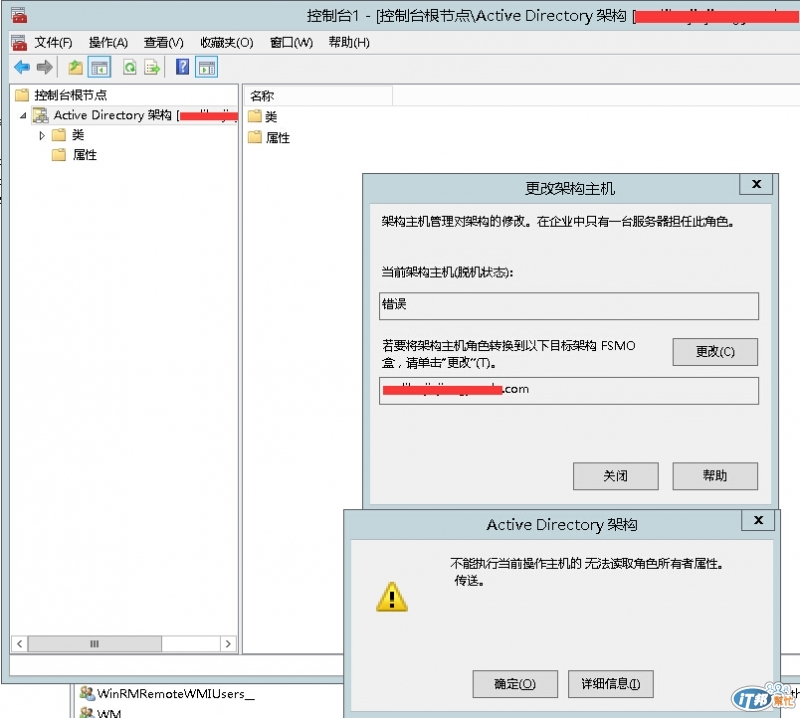
Task: Open the 窗口(W) menu
Action: point(291,42)
